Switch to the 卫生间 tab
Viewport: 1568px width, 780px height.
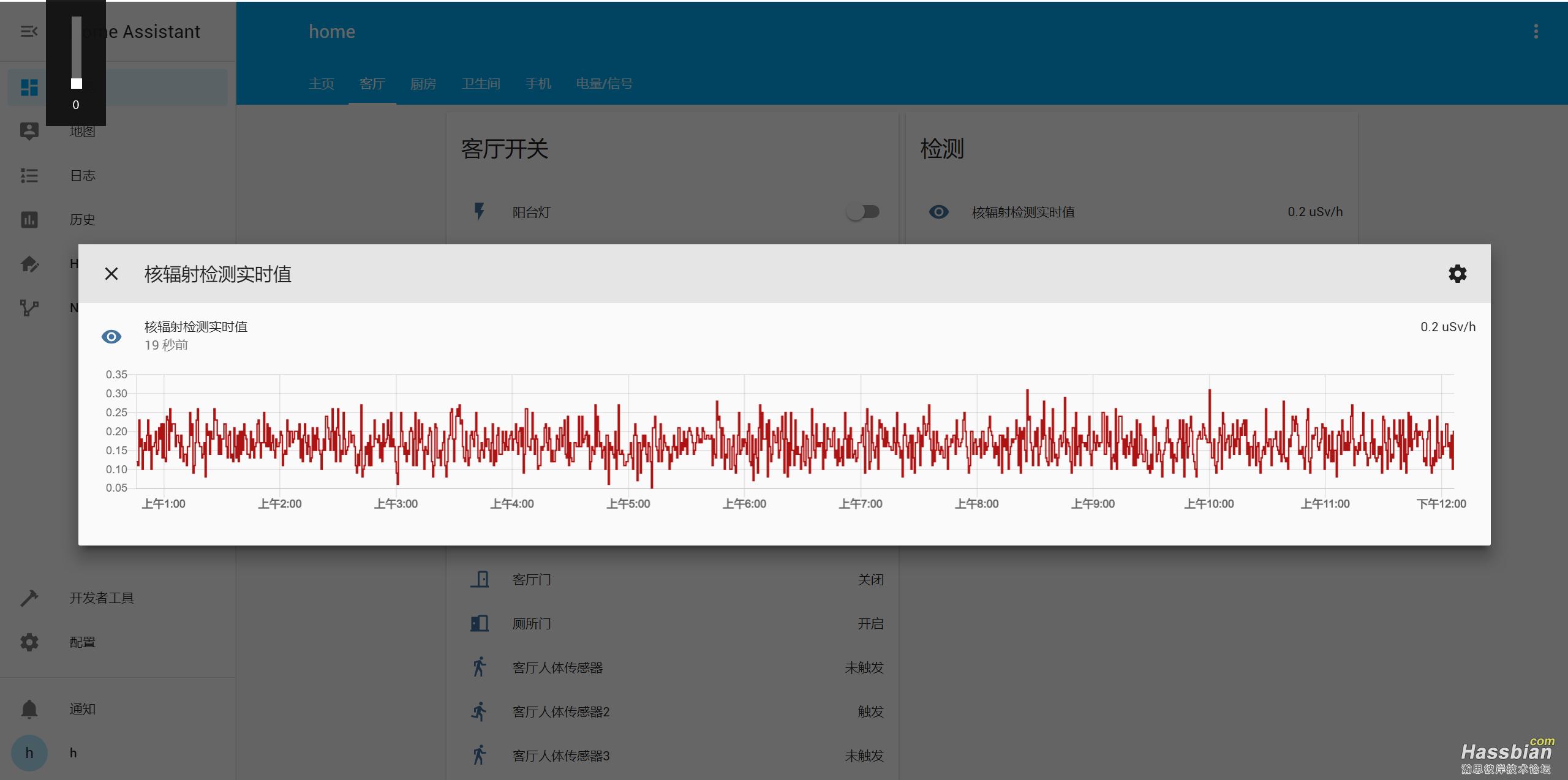(x=481, y=84)
